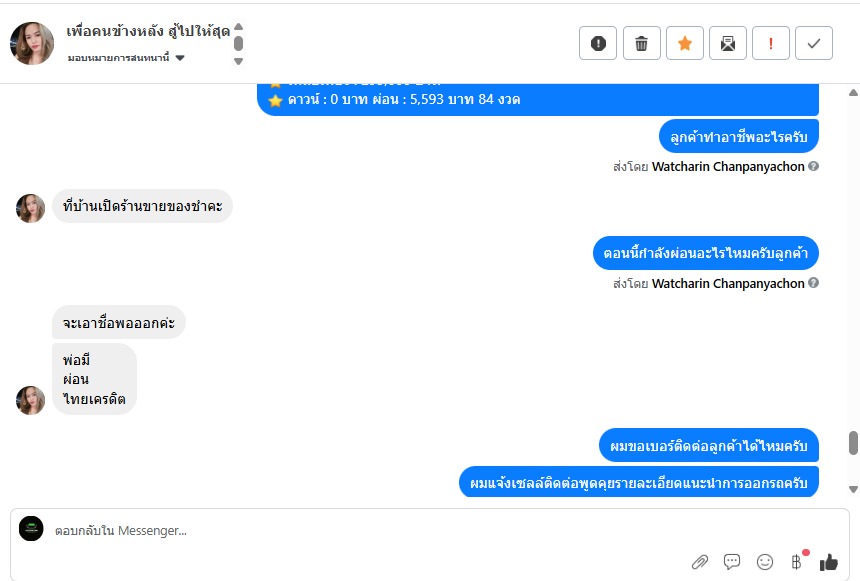Viewport: 860px width, 581px height.
Task: Attach a file with the paperclip icon
Action: coord(700,562)
